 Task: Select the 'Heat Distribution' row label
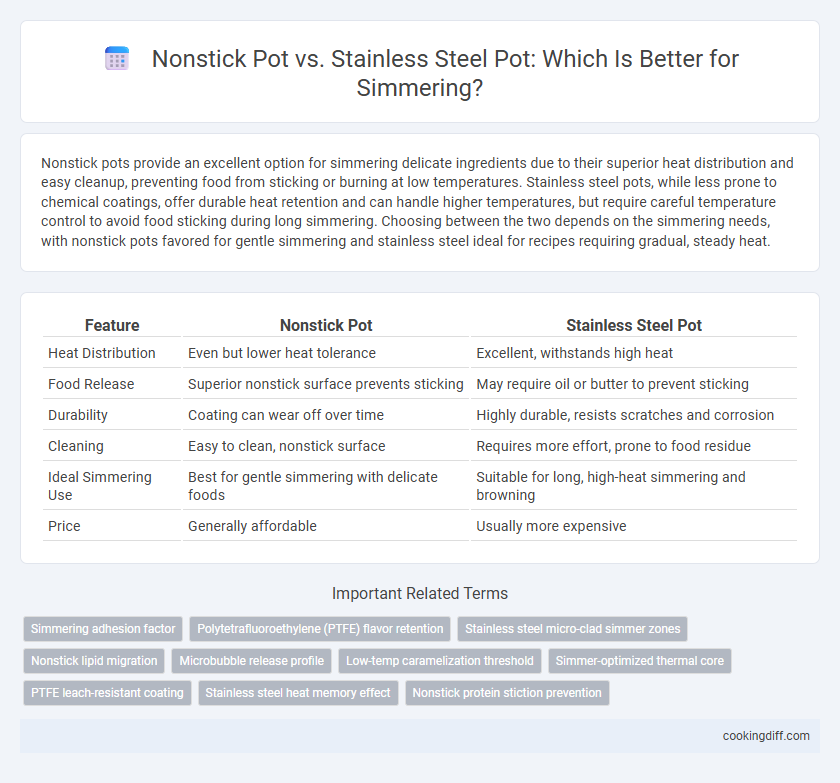click(x=102, y=353)
